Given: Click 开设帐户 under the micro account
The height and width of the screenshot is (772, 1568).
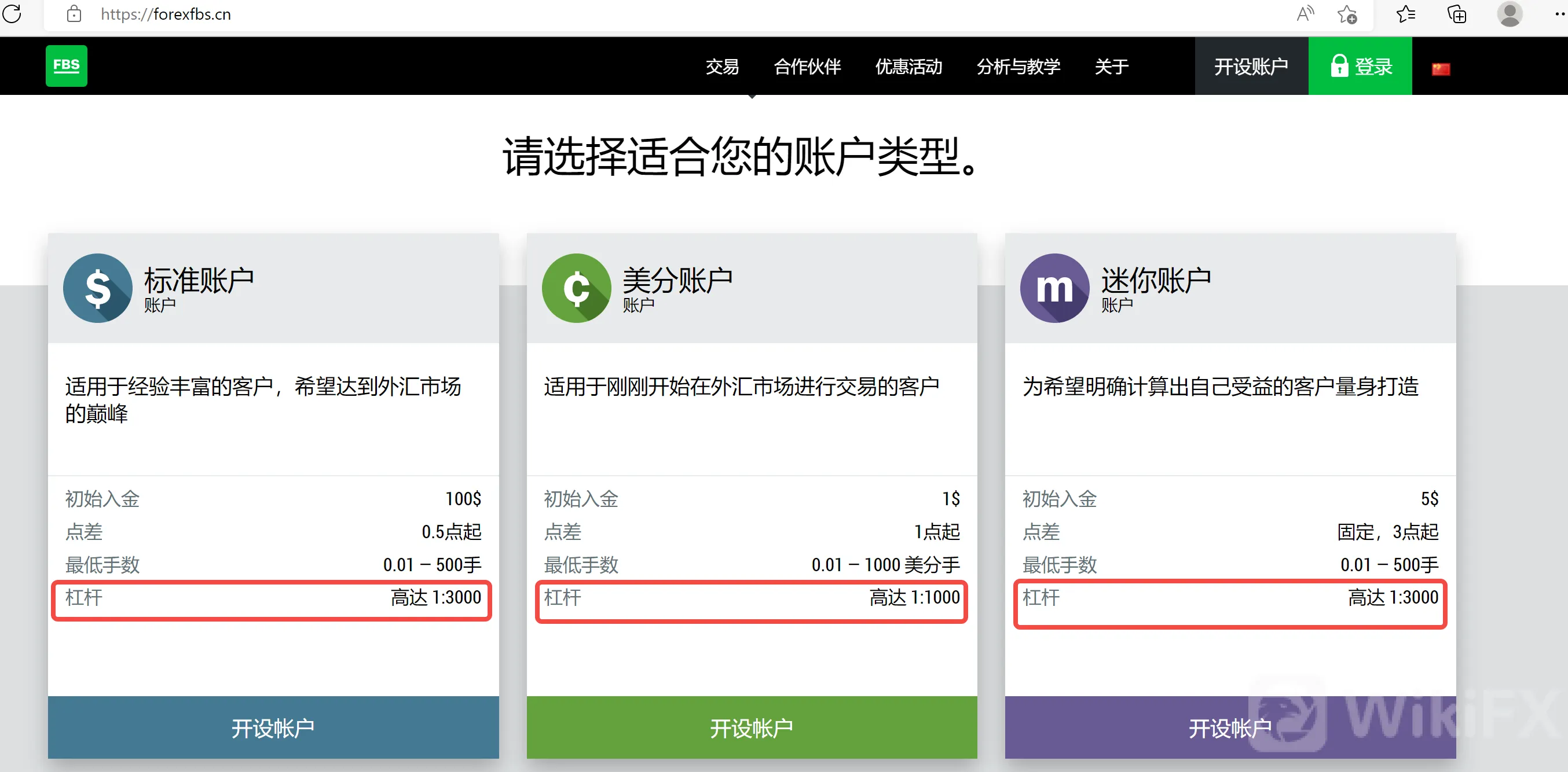Looking at the screenshot, I should 1230,727.
